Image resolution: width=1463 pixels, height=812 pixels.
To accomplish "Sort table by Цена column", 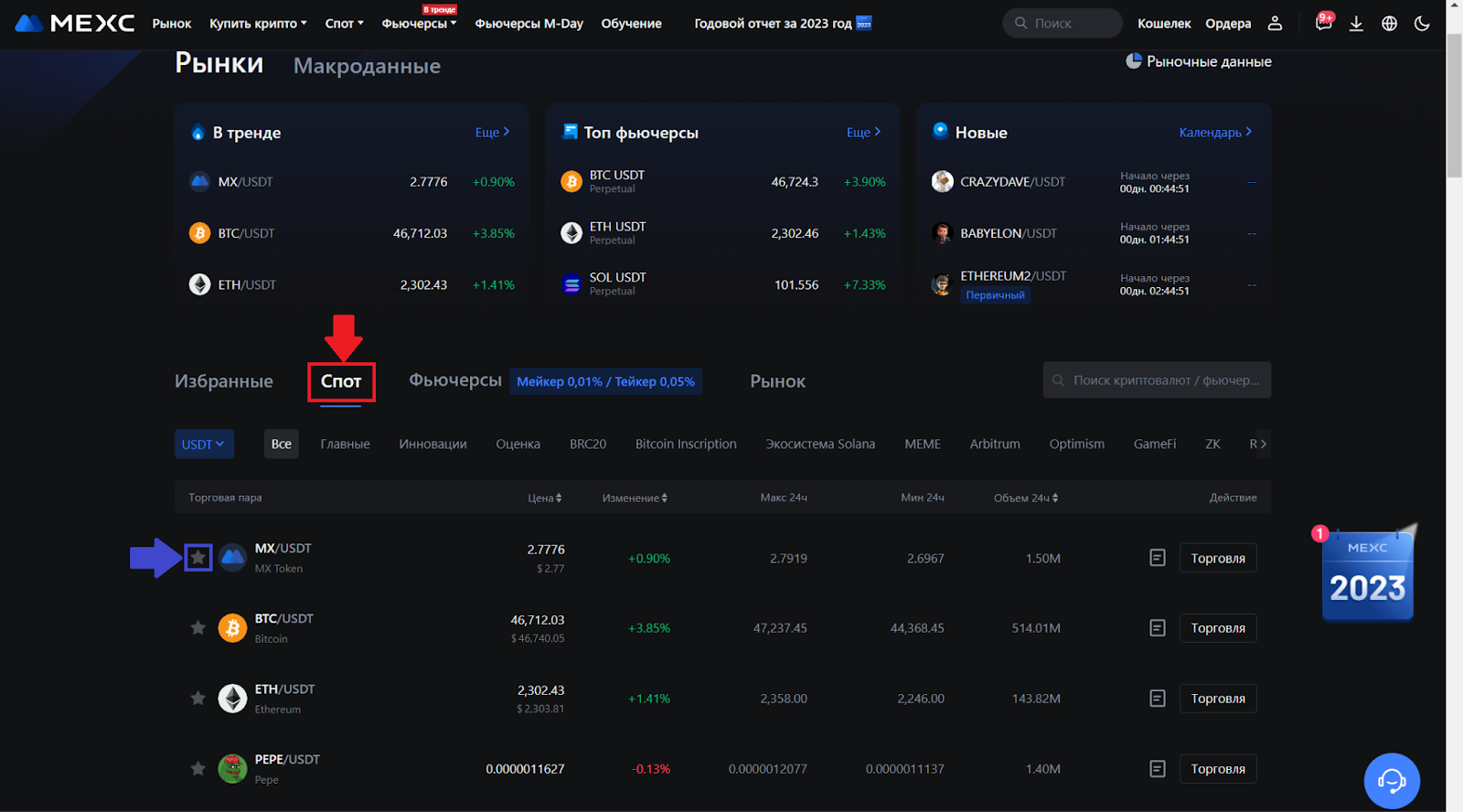I will pyautogui.click(x=545, y=497).
